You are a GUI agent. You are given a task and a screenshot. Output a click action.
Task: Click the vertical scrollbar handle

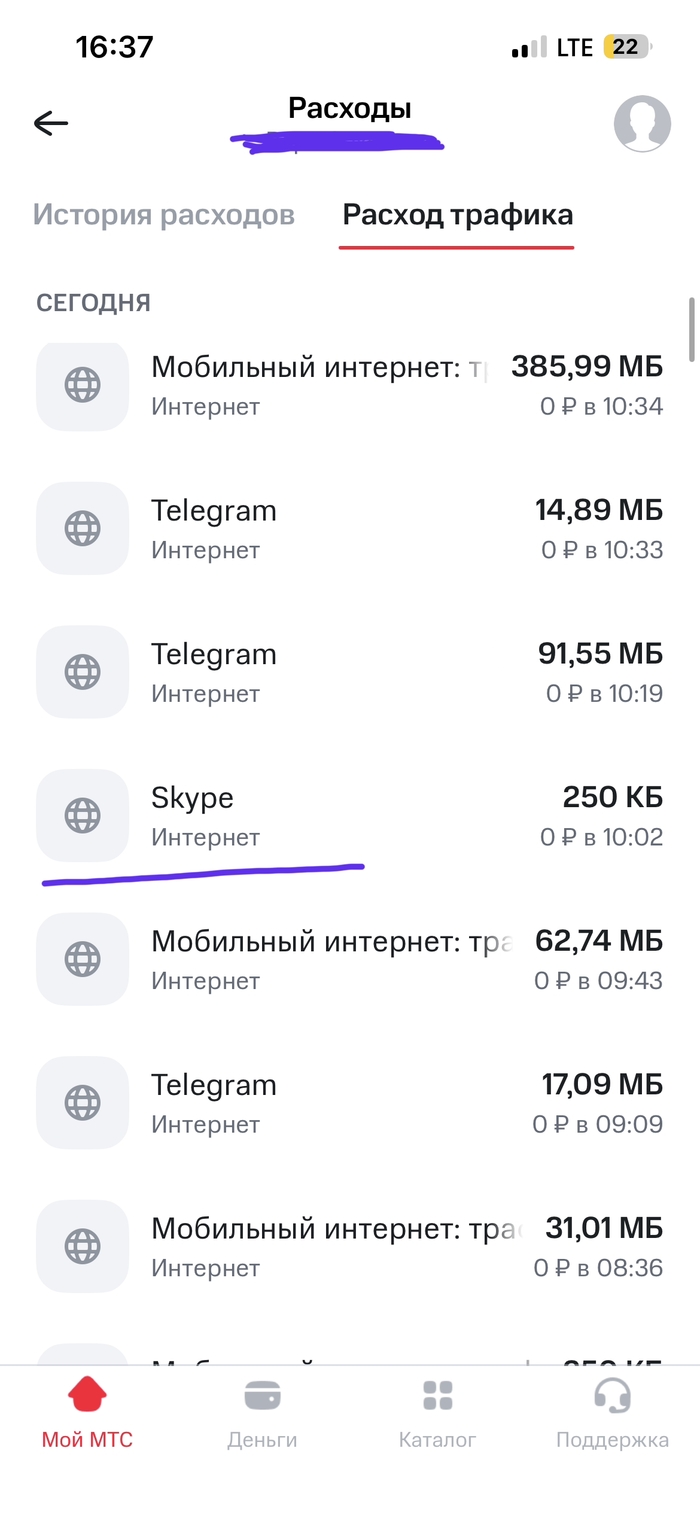pos(691,330)
